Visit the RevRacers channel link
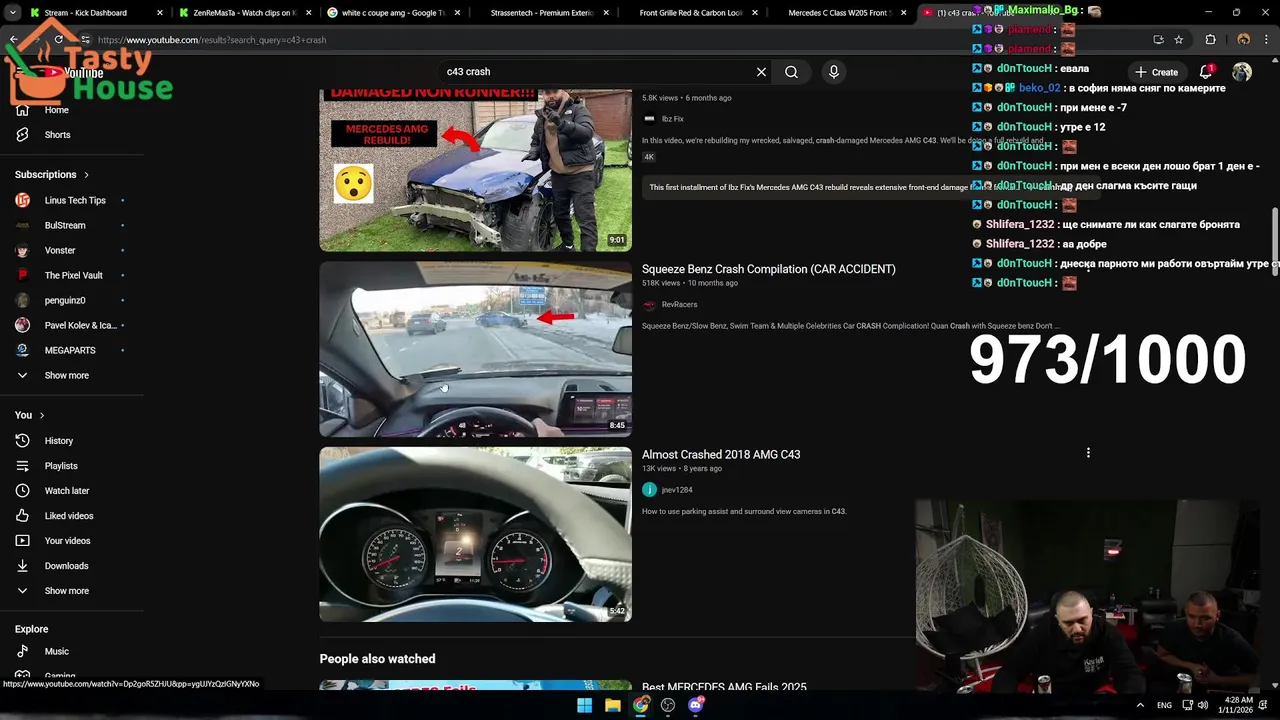 tap(679, 304)
